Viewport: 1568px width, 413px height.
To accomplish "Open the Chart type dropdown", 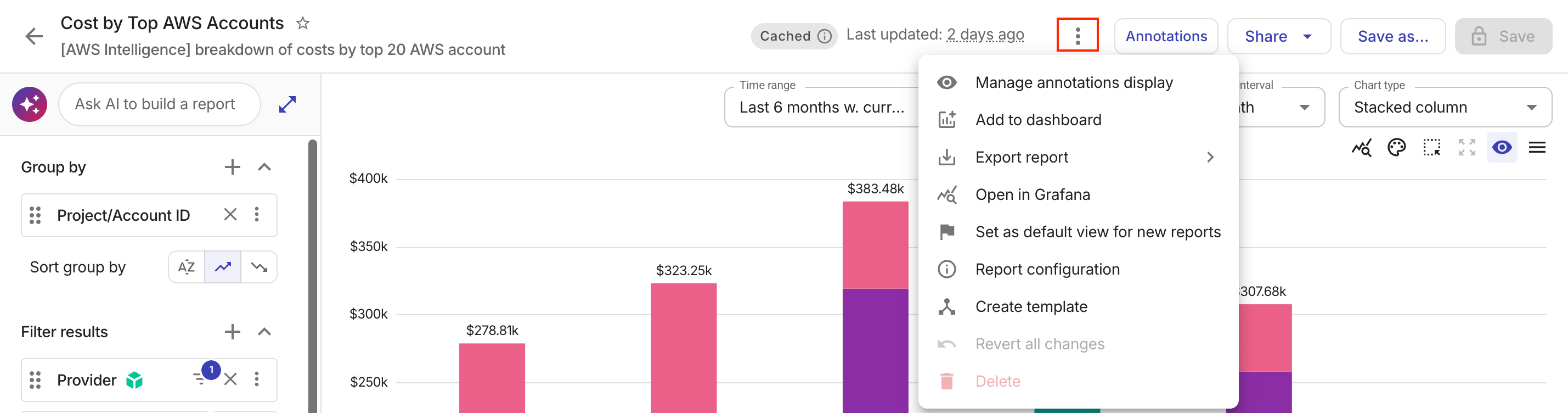I will 1445,107.
